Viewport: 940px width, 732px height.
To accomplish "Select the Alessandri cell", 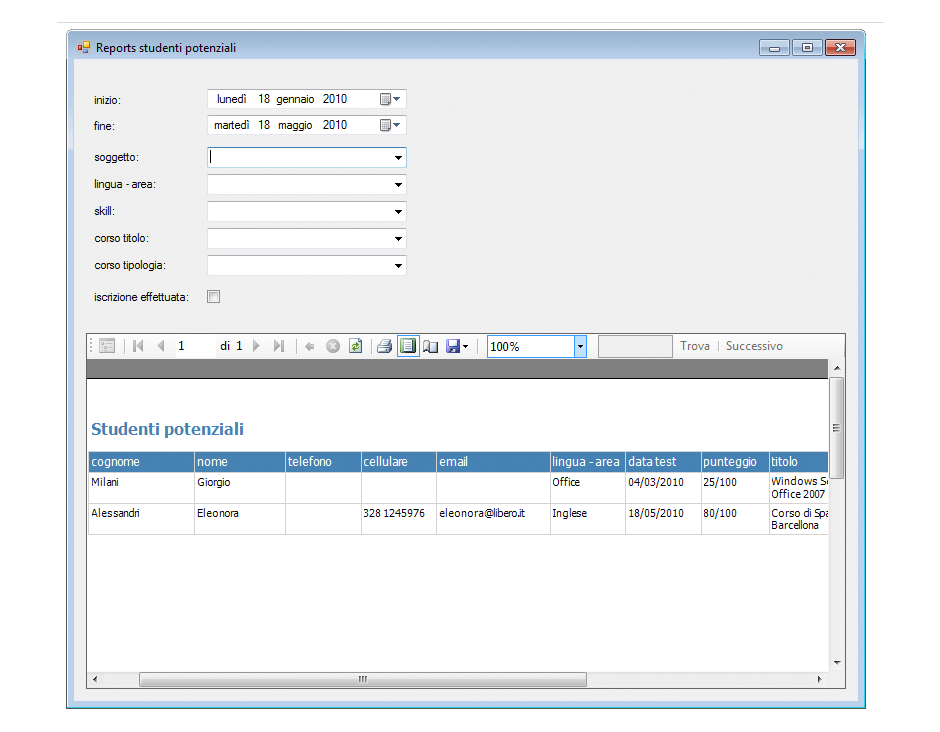I will 141,519.
